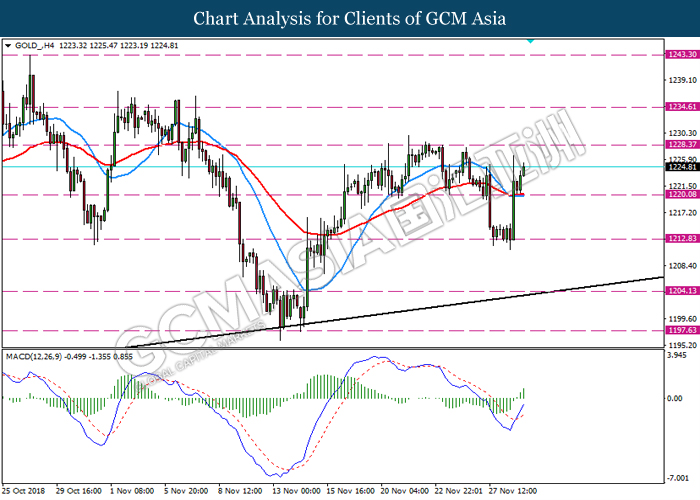The width and height of the screenshot is (700, 500).
Task: Click the chart dropdown arrow beside GOLD_H4
Action: tap(8, 46)
